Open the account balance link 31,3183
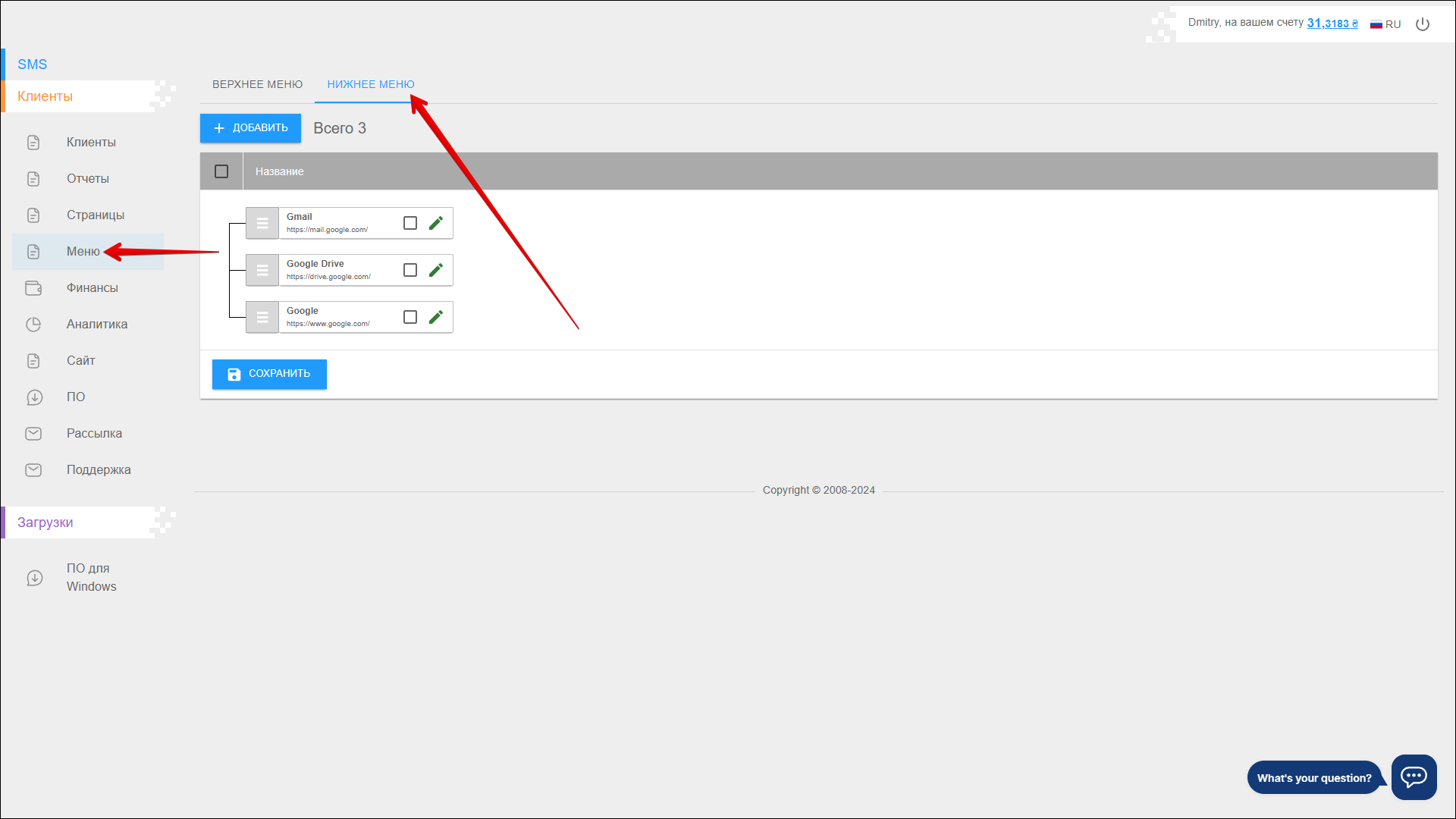 [1332, 24]
